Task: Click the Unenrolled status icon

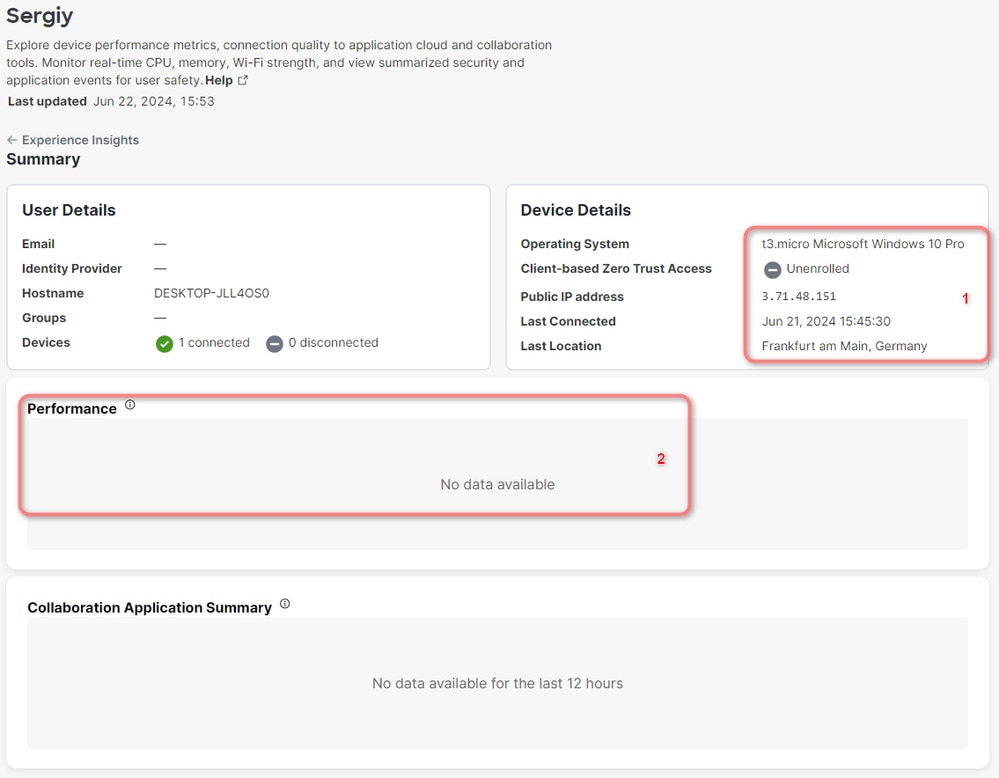Action: point(772,270)
